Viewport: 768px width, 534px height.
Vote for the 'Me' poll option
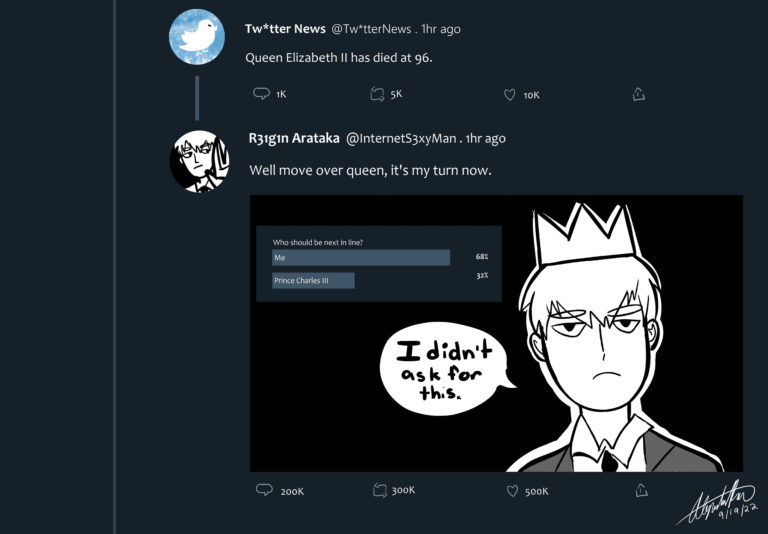[361, 258]
